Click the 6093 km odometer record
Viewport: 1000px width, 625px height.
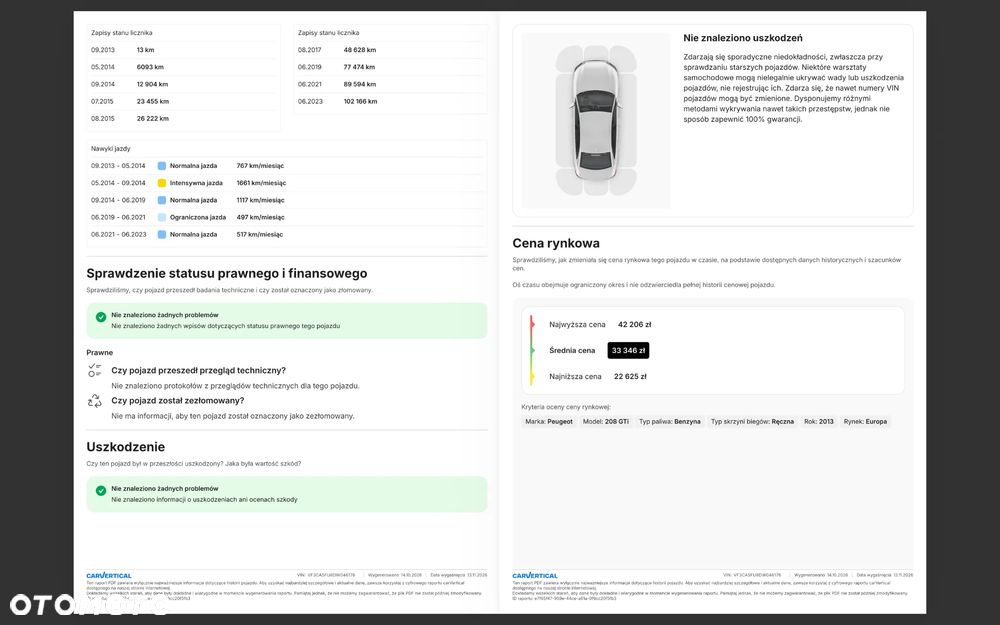pyautogui.click(x=150, y=67)
